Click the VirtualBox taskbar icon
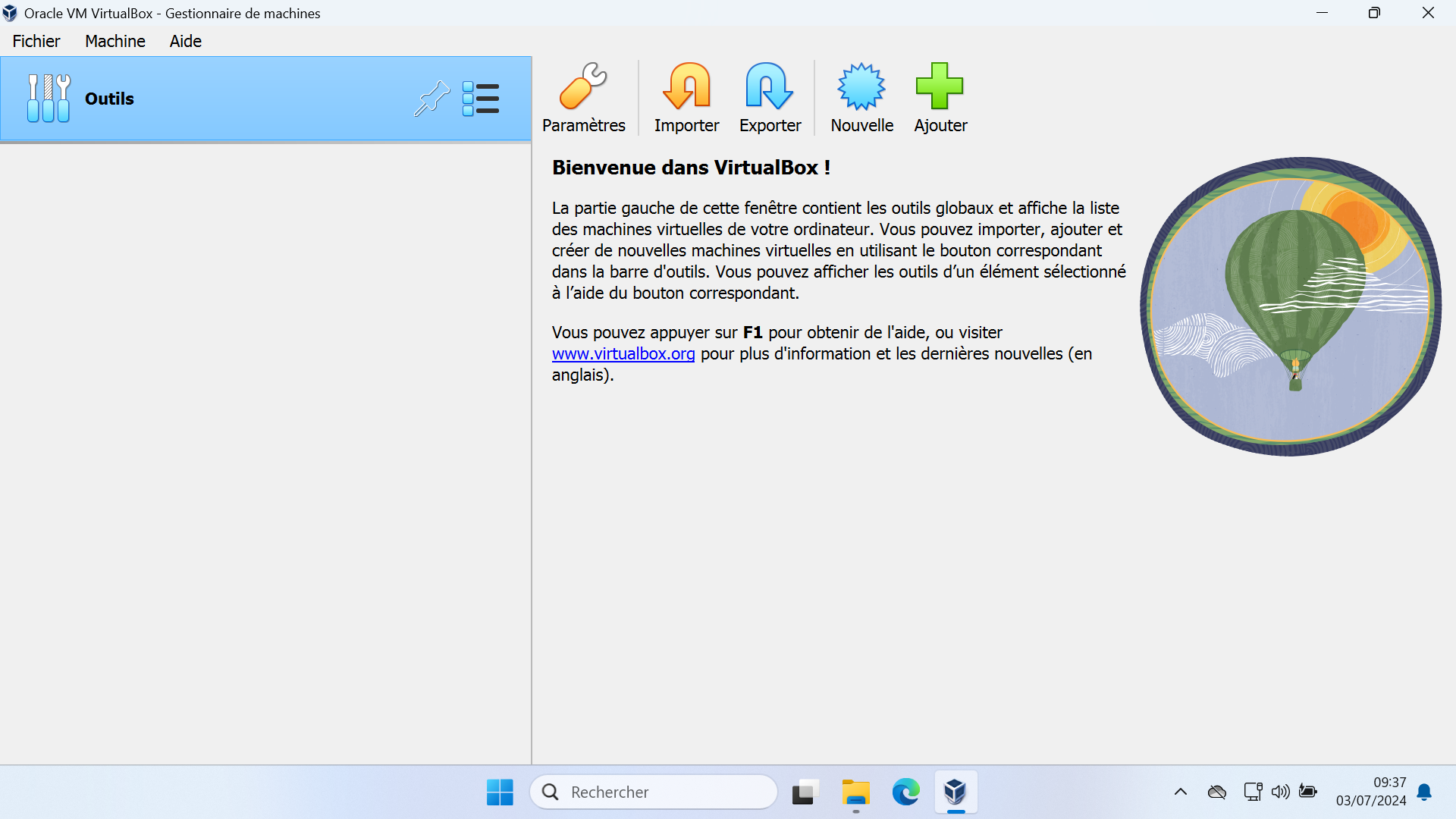 point(955,792)
